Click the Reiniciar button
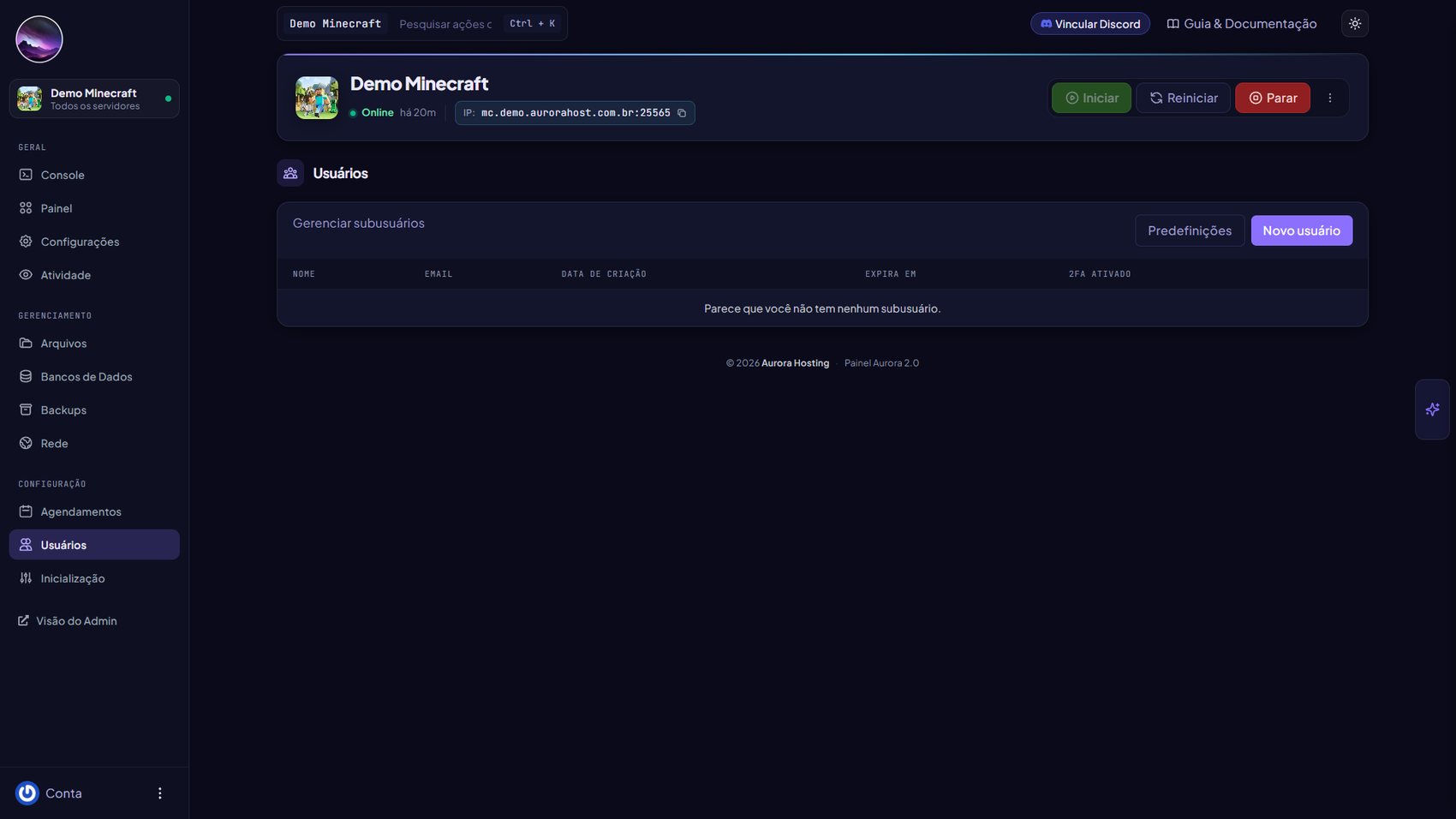1456x819 pixels. pos(1183,98)
